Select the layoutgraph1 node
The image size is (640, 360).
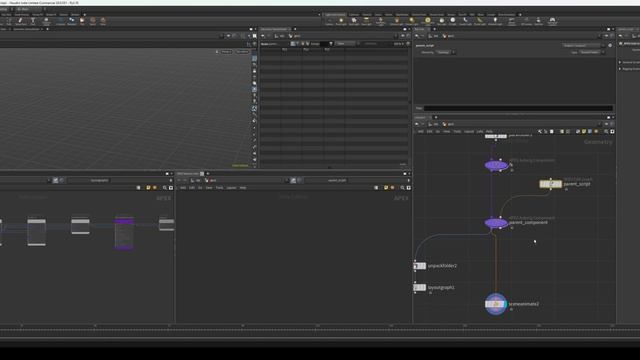[419, 288]
